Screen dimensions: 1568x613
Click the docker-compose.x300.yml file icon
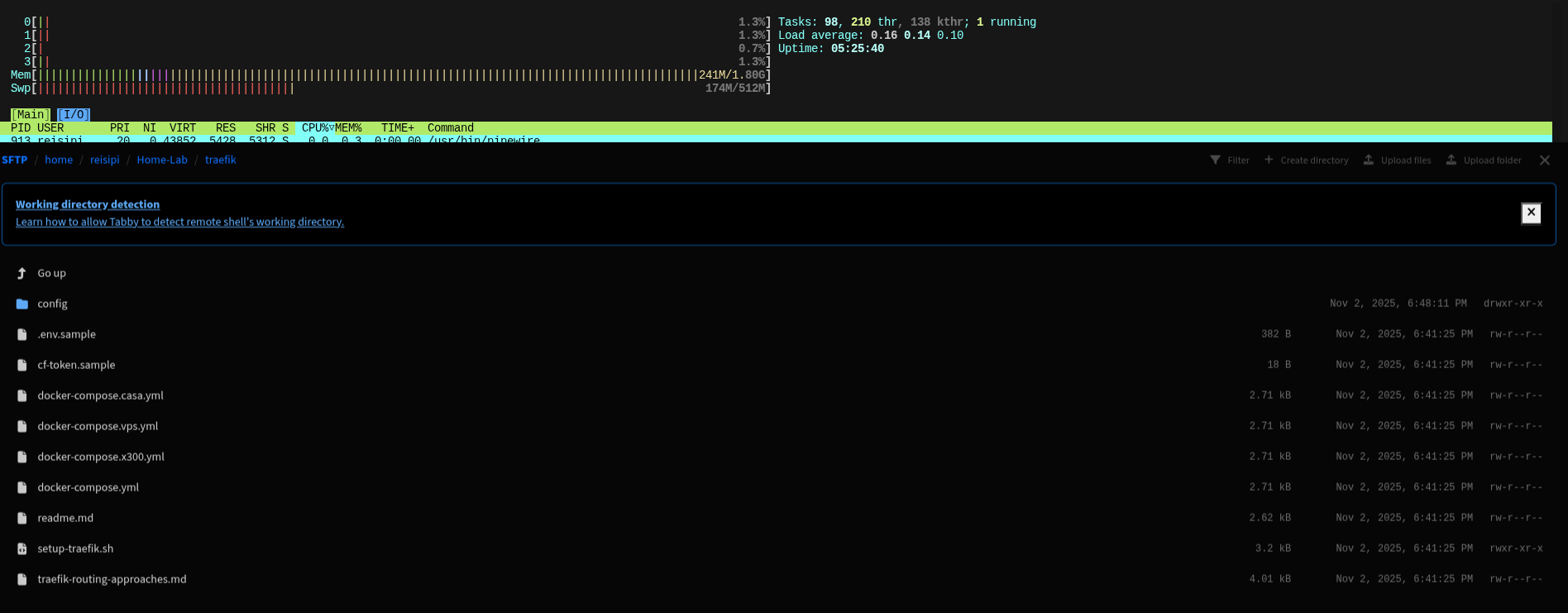point(22,457)
